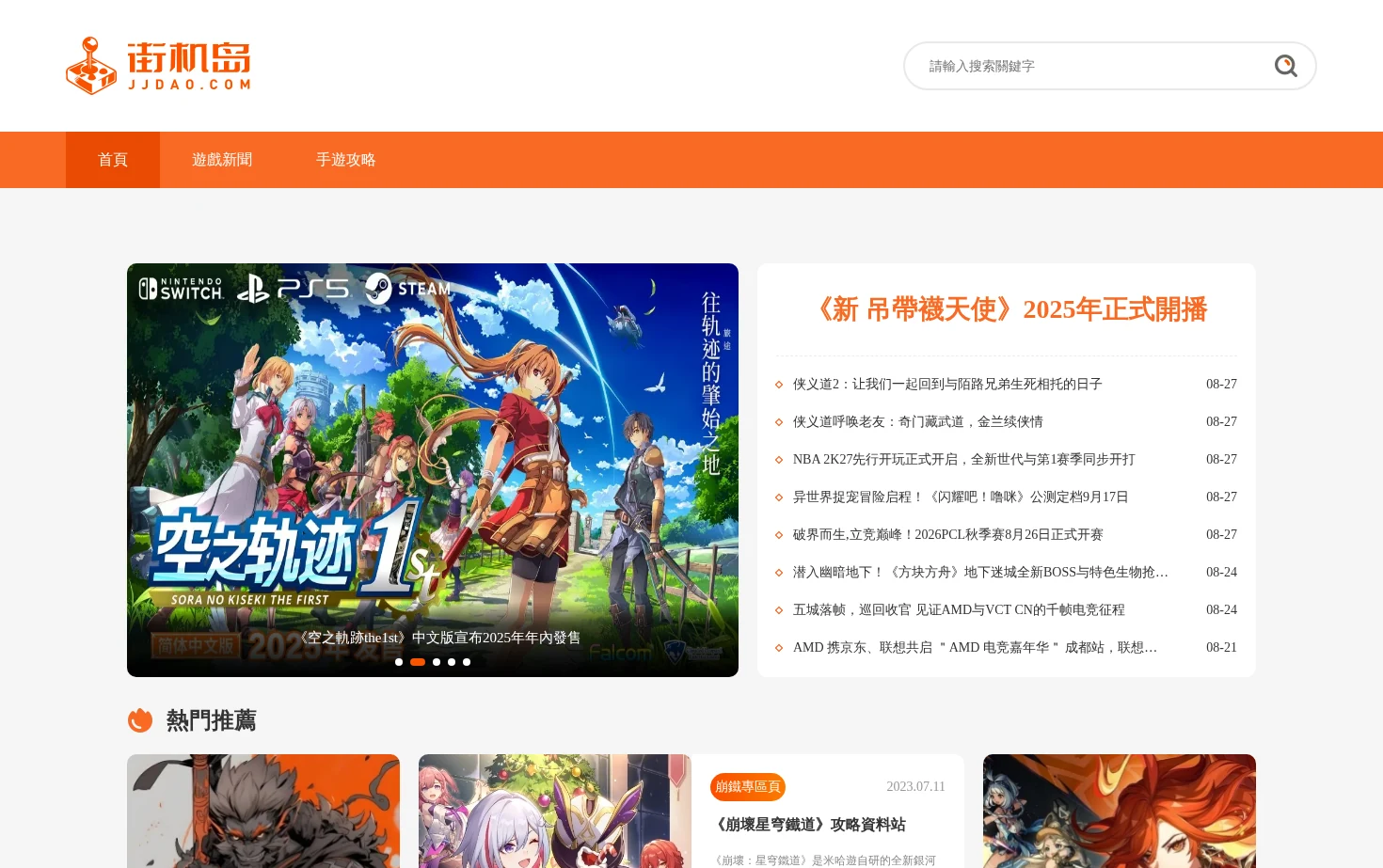Select the first carousel slide dot
1383x868 pixels.
click(x=399, y=662)
